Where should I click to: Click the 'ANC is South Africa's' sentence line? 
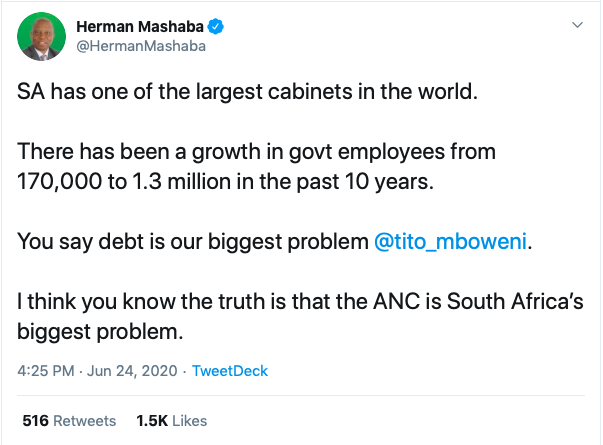click(x=300, y=301)
